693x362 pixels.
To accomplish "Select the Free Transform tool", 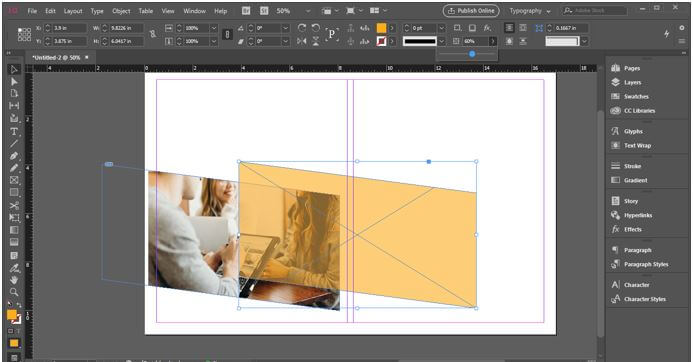I will tap(14, 217).
